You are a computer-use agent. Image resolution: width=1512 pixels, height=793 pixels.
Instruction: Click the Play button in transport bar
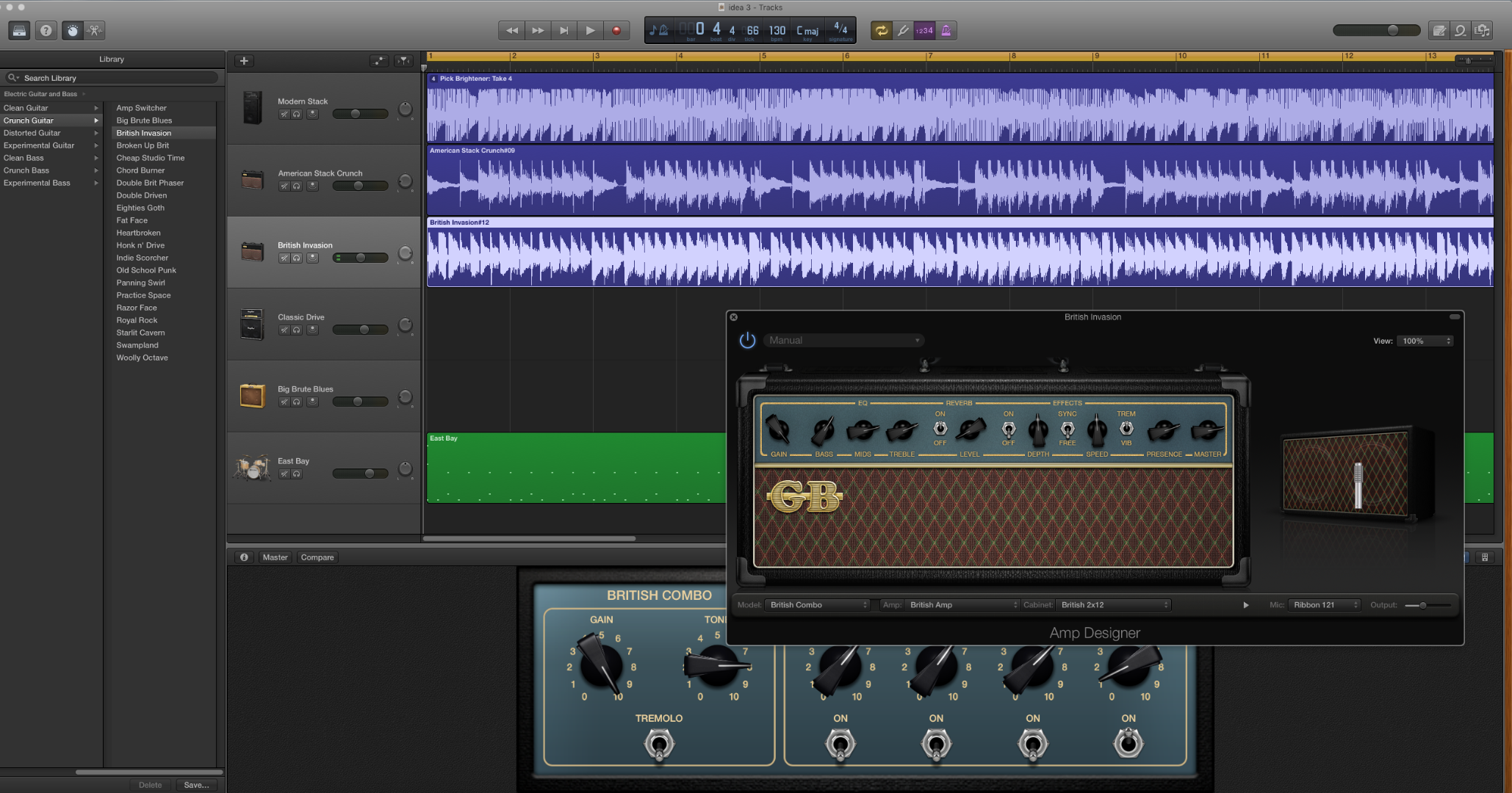591,30
